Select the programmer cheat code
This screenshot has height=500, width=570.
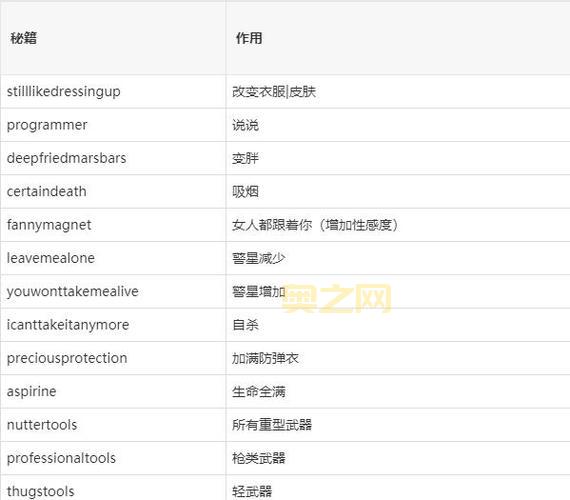pos(47,125)
